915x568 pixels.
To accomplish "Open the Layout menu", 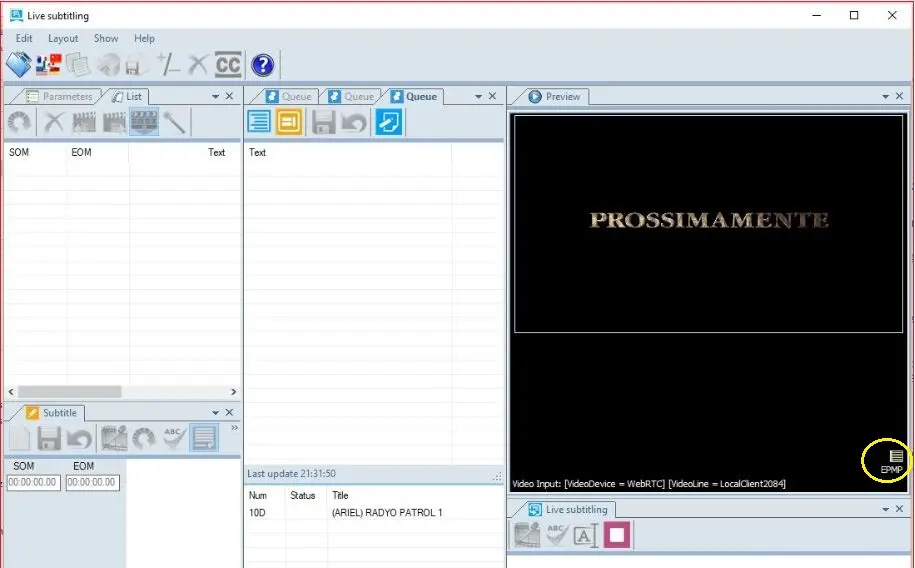I will [63, 38].
